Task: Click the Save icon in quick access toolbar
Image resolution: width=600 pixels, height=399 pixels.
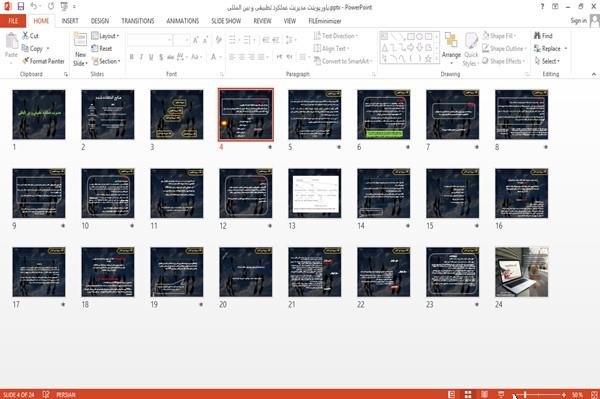Action: 21,7
